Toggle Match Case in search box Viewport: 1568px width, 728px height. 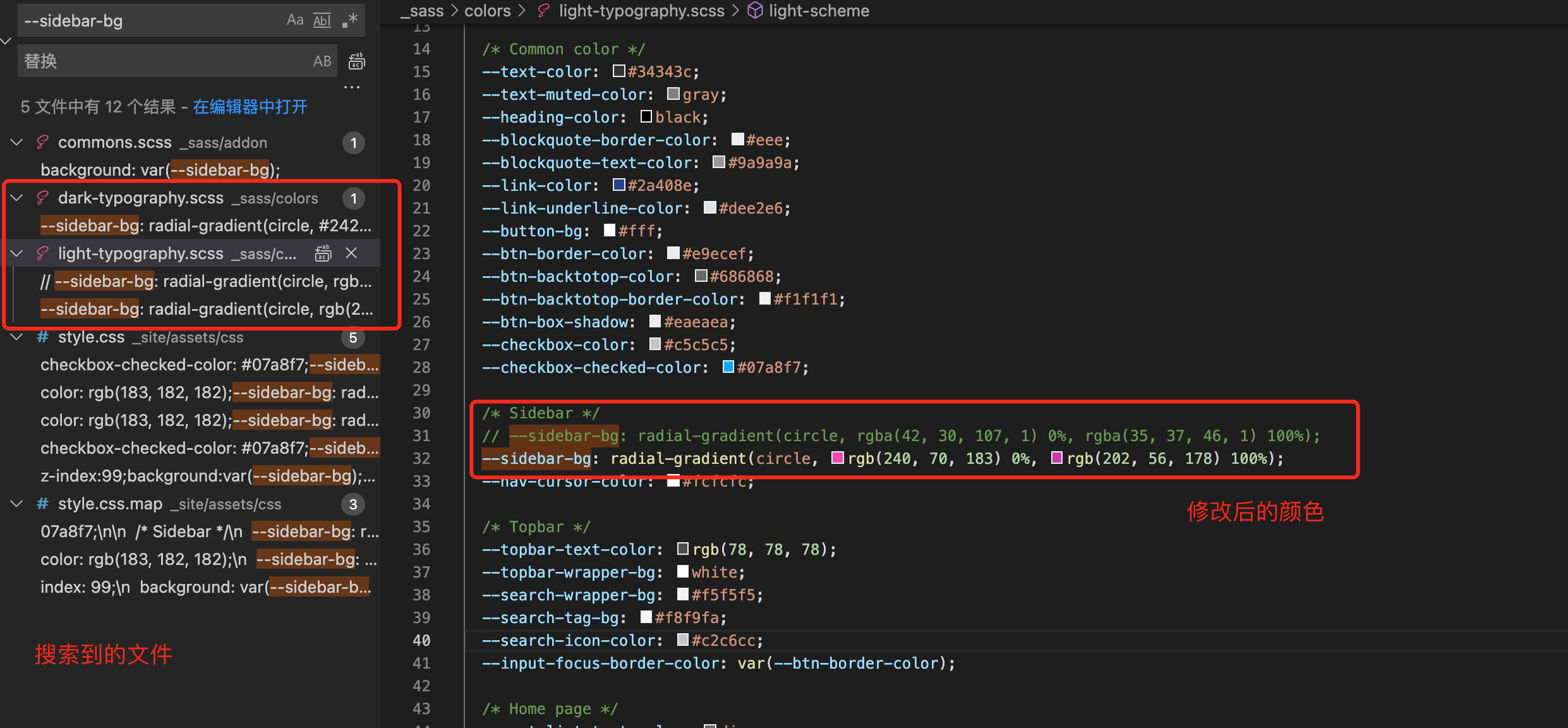pyautogui.click(x=294, y=20)
